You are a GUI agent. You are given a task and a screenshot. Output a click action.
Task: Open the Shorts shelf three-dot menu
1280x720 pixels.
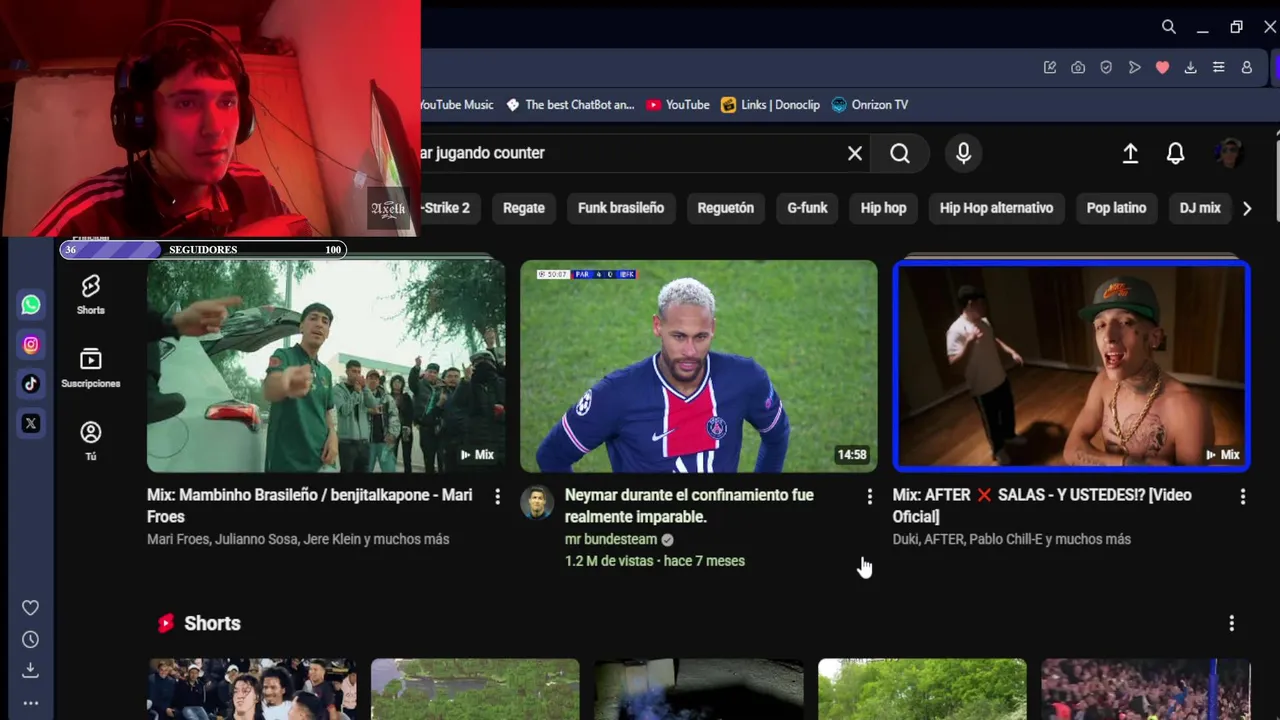click(x=1231, y=623)
